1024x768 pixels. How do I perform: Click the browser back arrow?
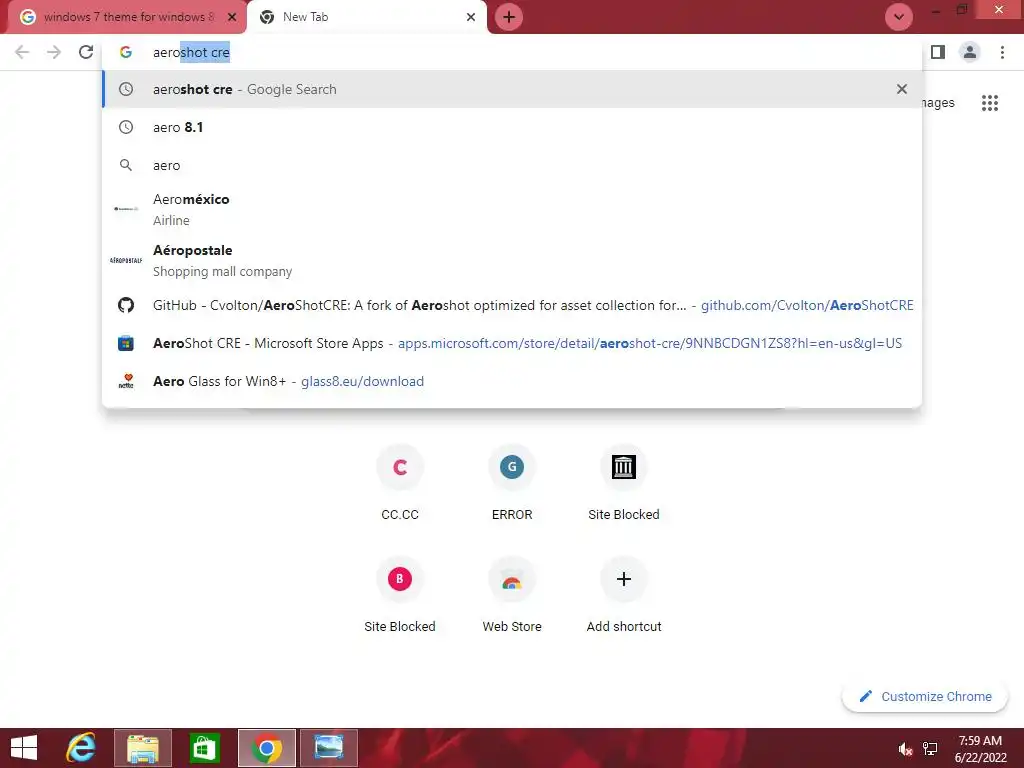22,52
